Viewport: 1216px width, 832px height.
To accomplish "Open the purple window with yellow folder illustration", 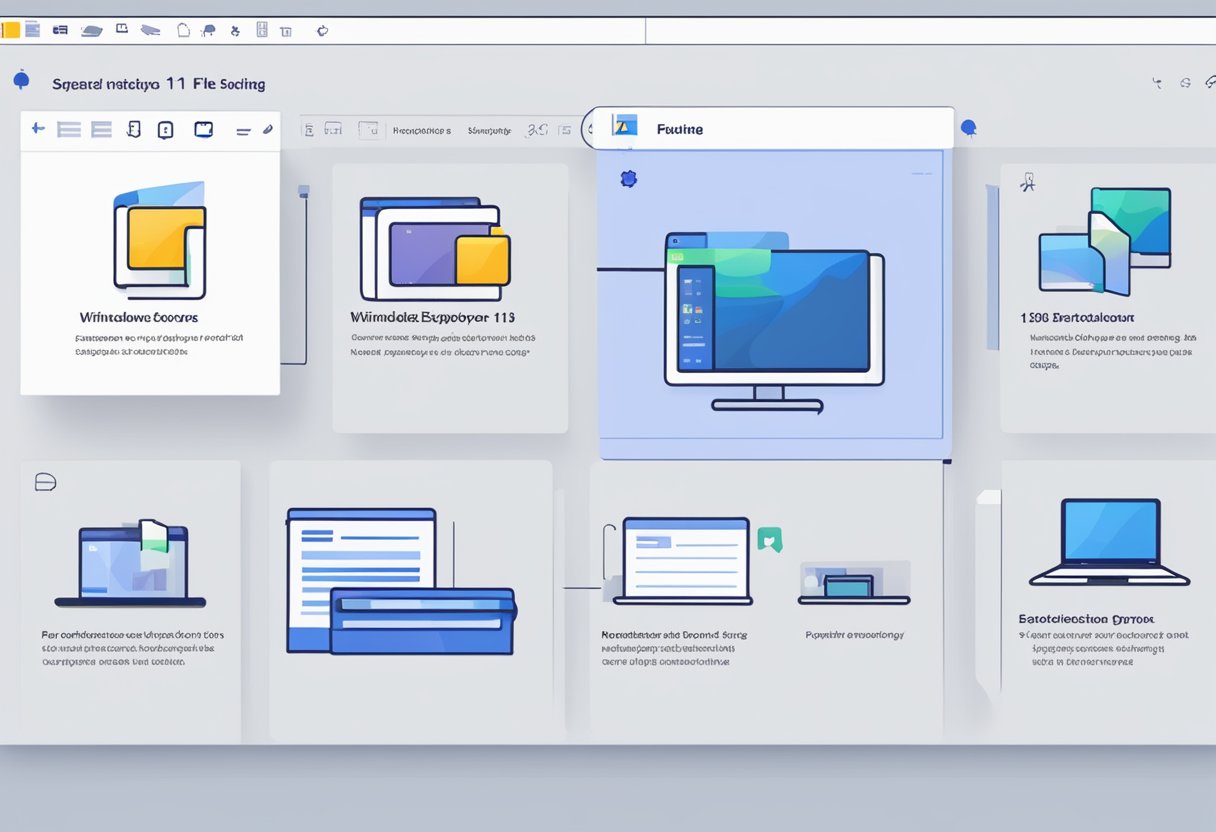I will (434, 248).
